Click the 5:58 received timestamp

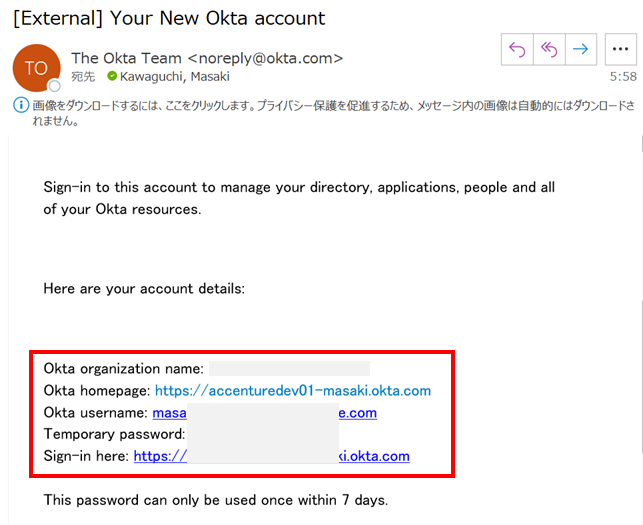pos(622,76)
